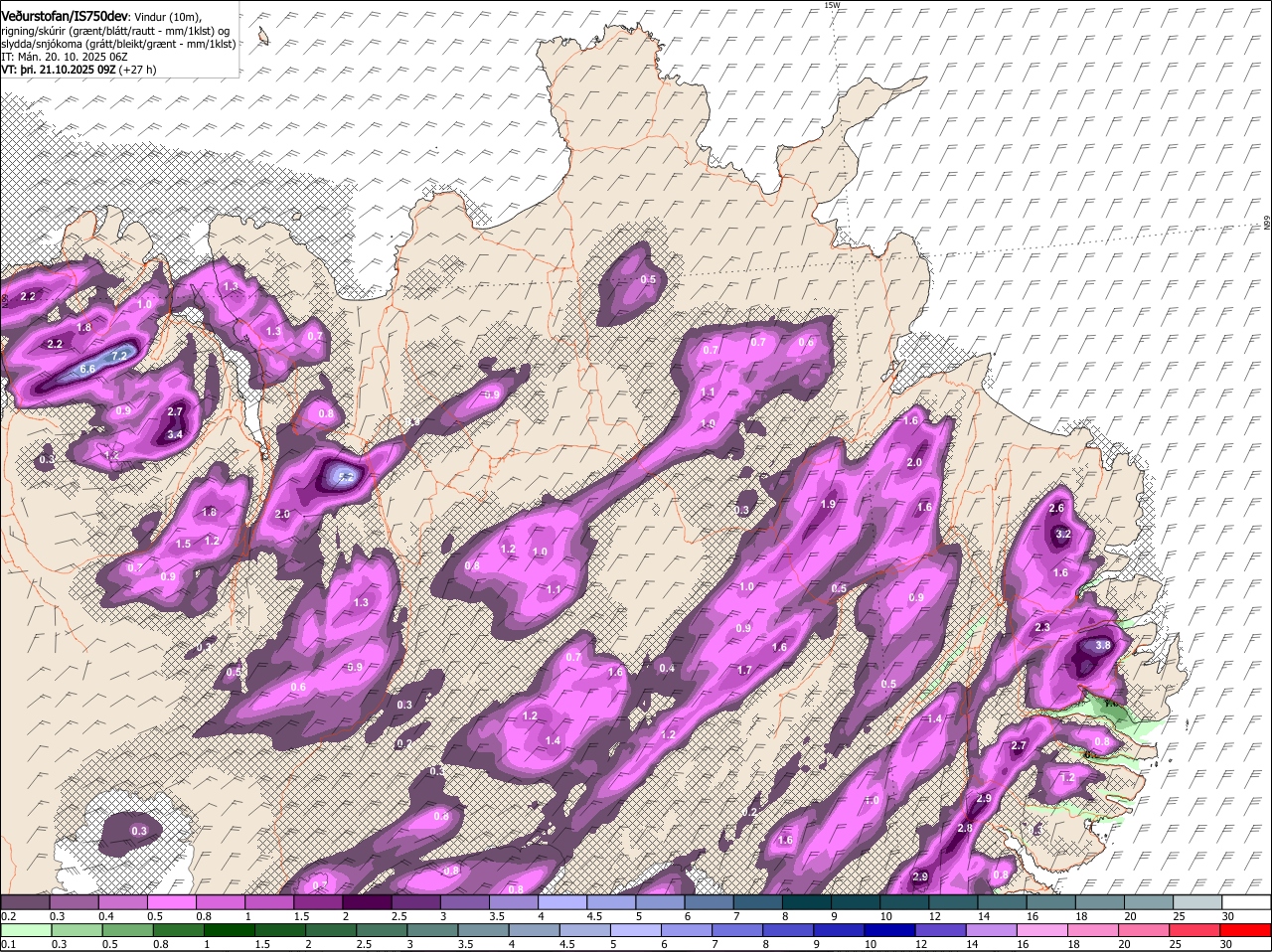The width and height of the screenshot is (1272, 952).
Task: Click the lower legend's grey-blue 3.5 swatch
Action: [x=484, y=930]
